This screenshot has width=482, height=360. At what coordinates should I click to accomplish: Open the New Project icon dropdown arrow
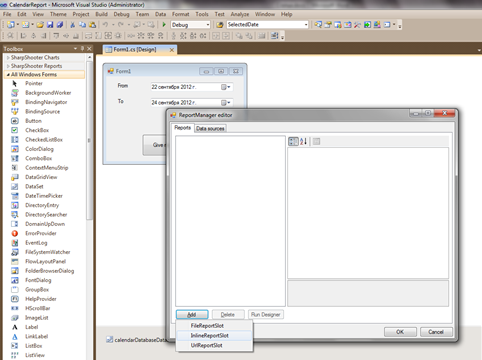point(18,25)
